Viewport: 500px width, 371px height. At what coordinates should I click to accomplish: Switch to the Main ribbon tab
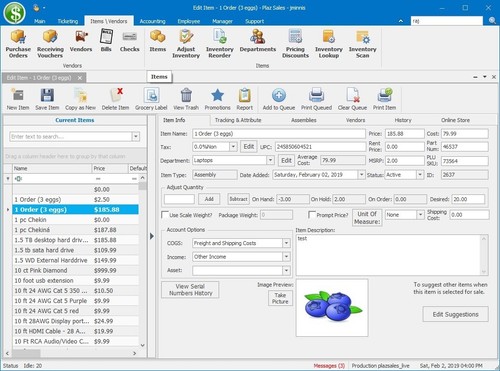[x=39, y=21]
